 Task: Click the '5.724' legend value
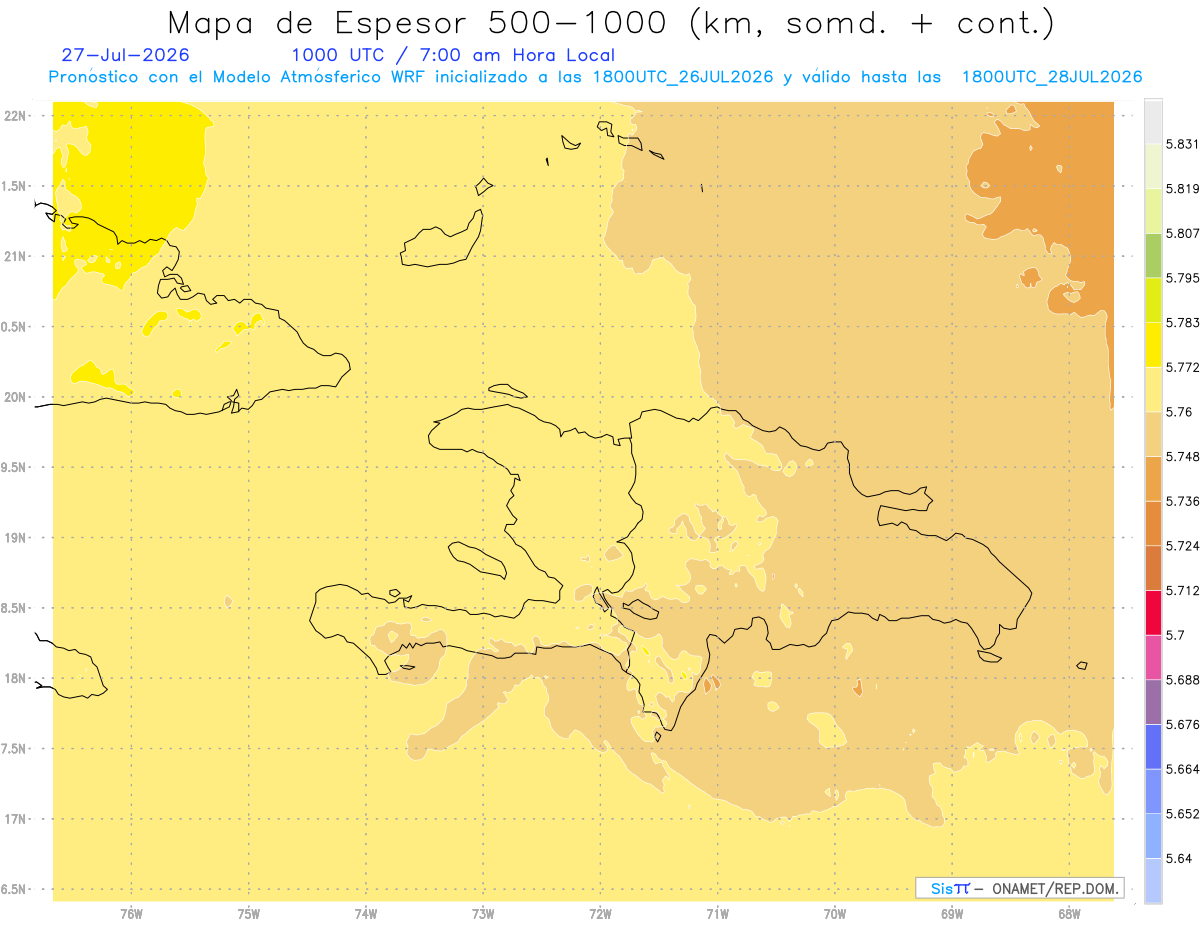[x=1182, y=546]
